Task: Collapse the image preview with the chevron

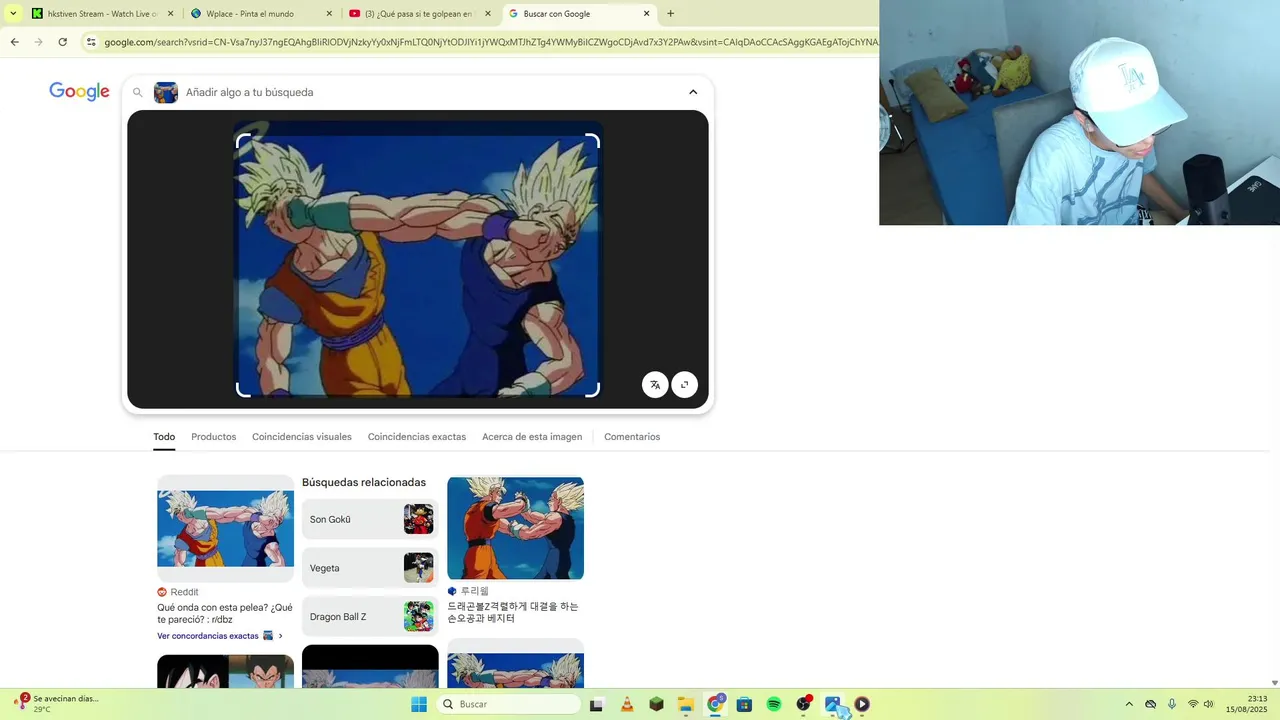Action: point(693,92)
